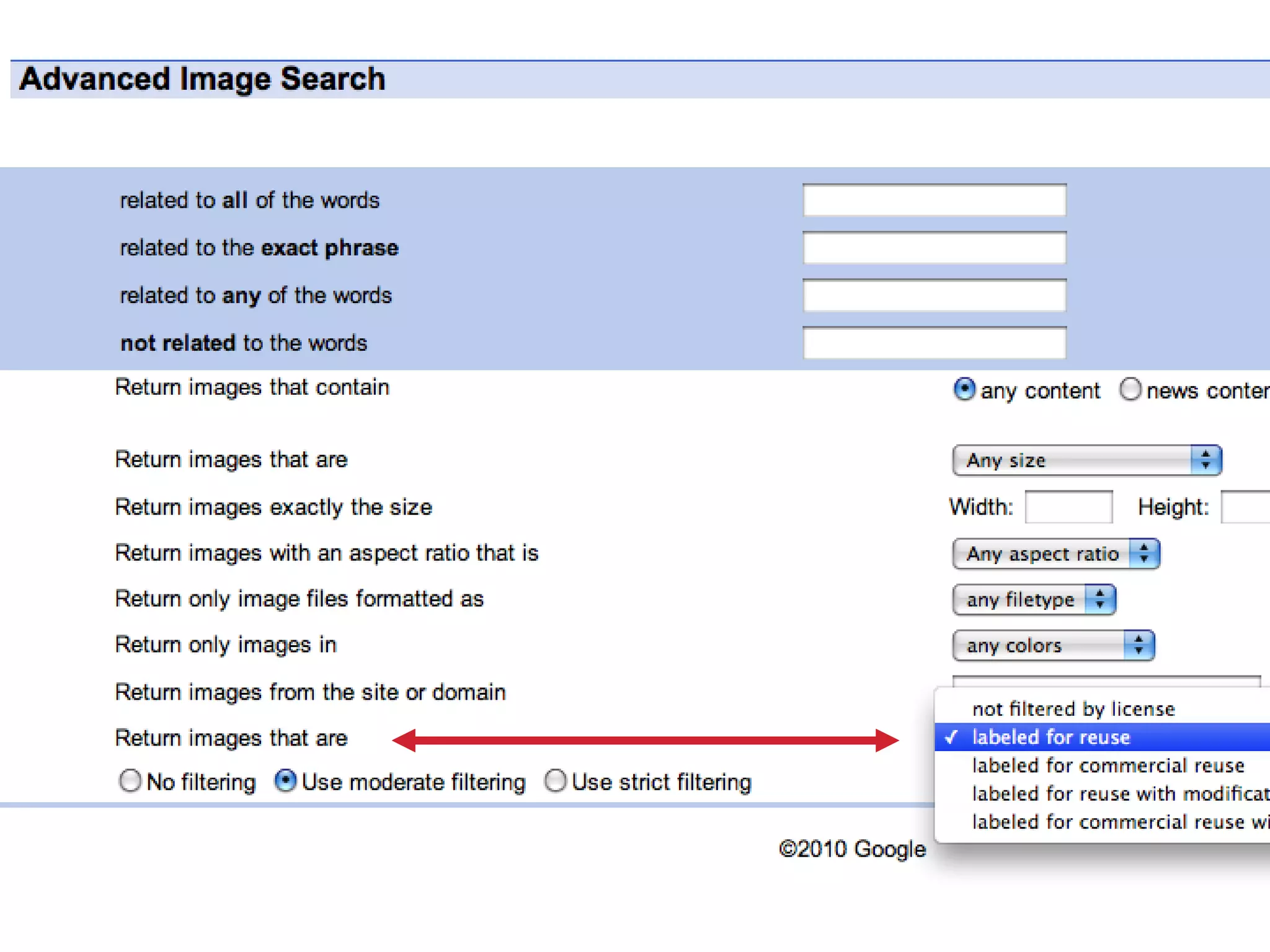Focus the 'exact phrase' input box
This screenshot has width=1270, height=952.
934,248
